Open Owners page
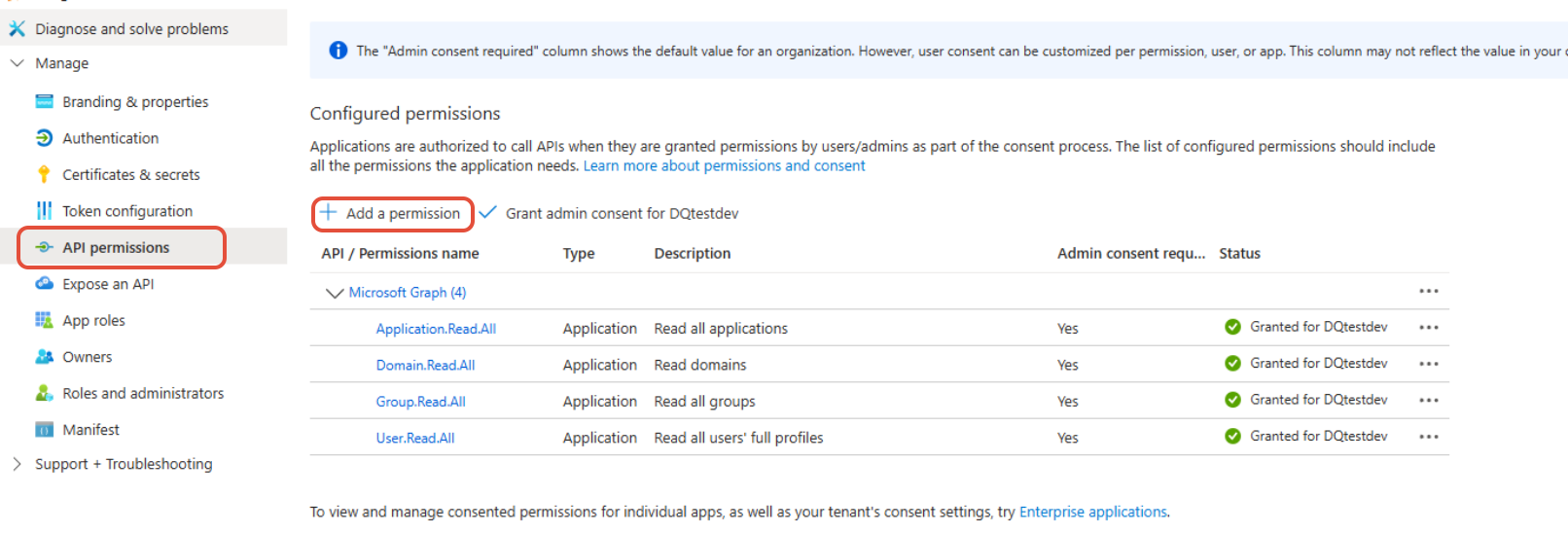This screenshot has height=534, width=1568. coord(88,357)
